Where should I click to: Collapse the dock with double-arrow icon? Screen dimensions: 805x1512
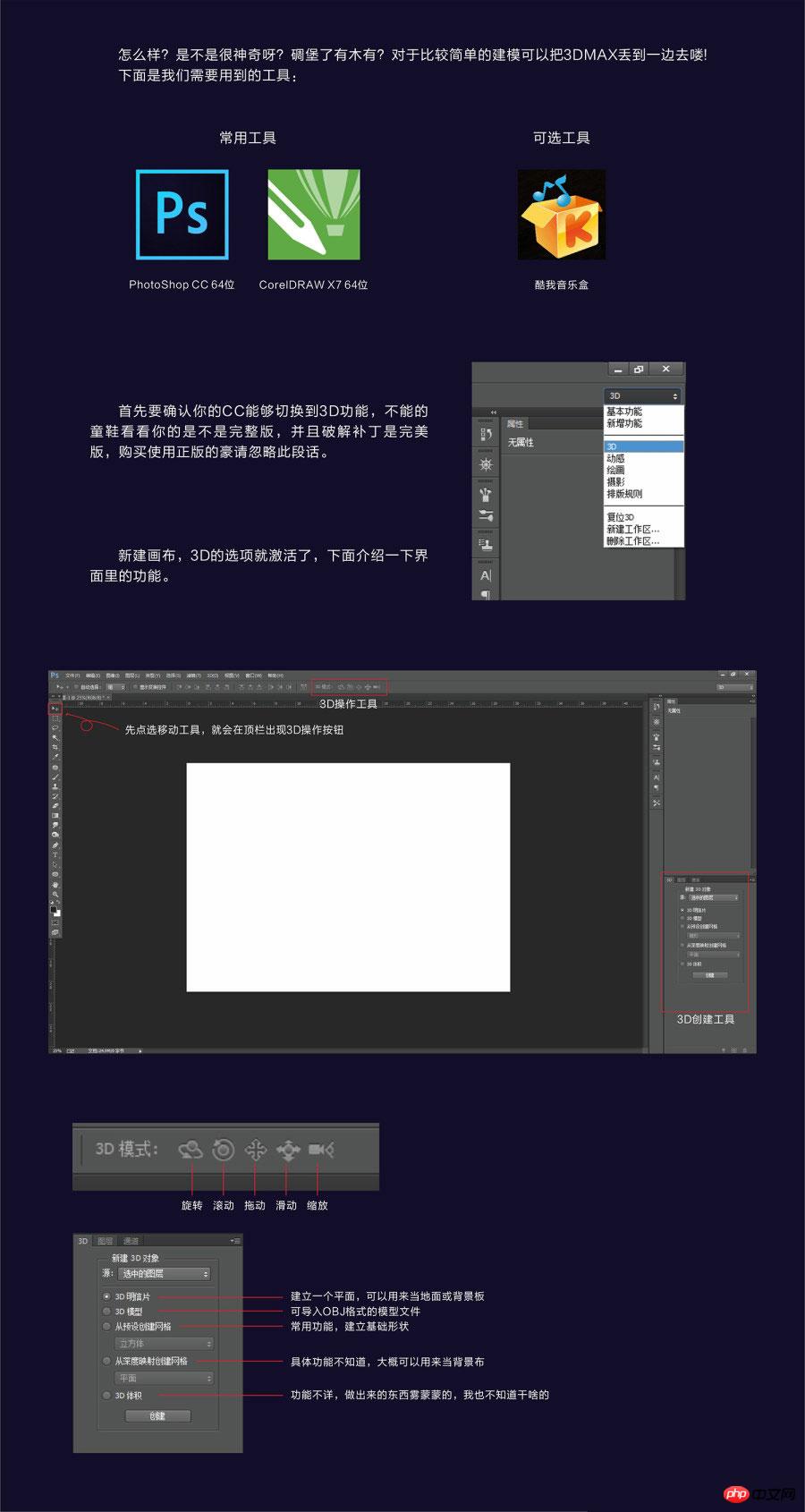pyautogui.click(x=493, y=412)
